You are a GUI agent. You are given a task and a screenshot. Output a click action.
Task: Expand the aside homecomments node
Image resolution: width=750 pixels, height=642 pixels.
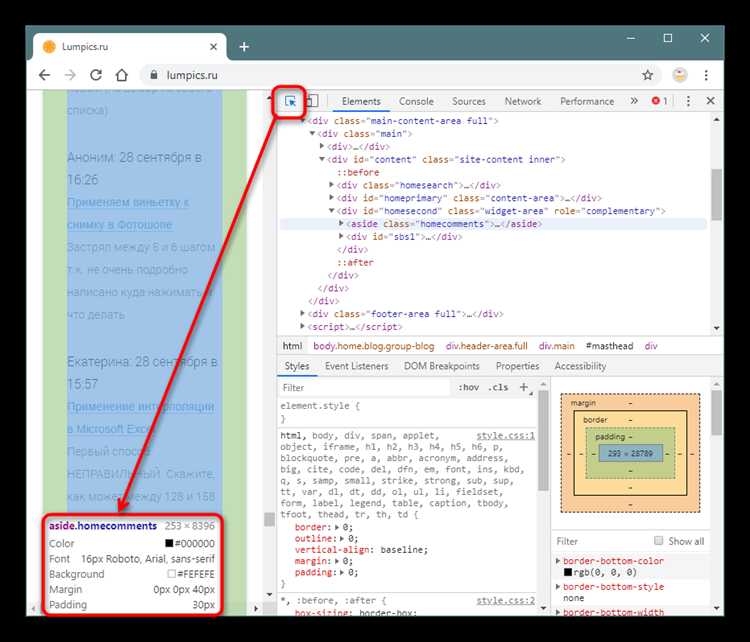[342, 225]
